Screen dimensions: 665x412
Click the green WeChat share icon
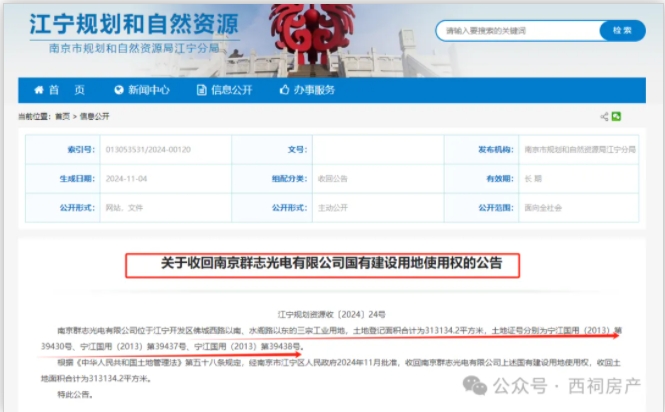[x=618, y=117]
